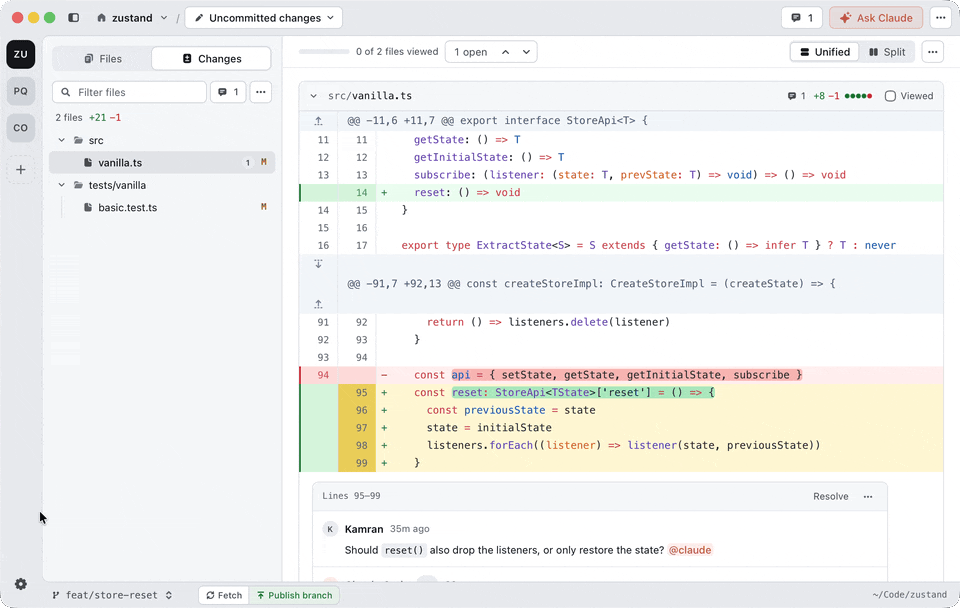Image resolution: width=960 pixels, height=608 pixels.
Task: Click the added line 14 reset
Action: pyautogui.click(x=621, y=192)
